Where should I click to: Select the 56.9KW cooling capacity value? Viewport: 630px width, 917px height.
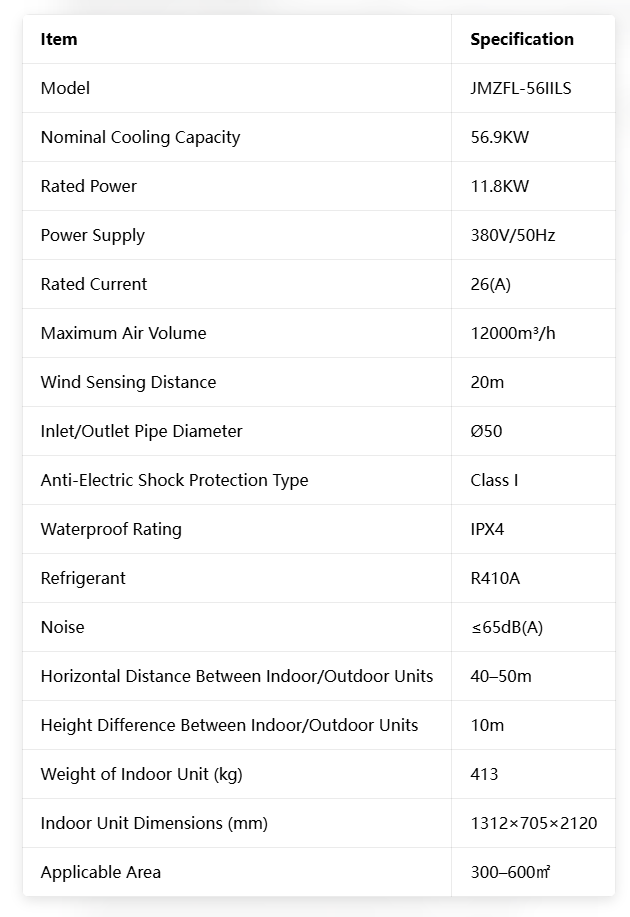(x=500, y=137)
